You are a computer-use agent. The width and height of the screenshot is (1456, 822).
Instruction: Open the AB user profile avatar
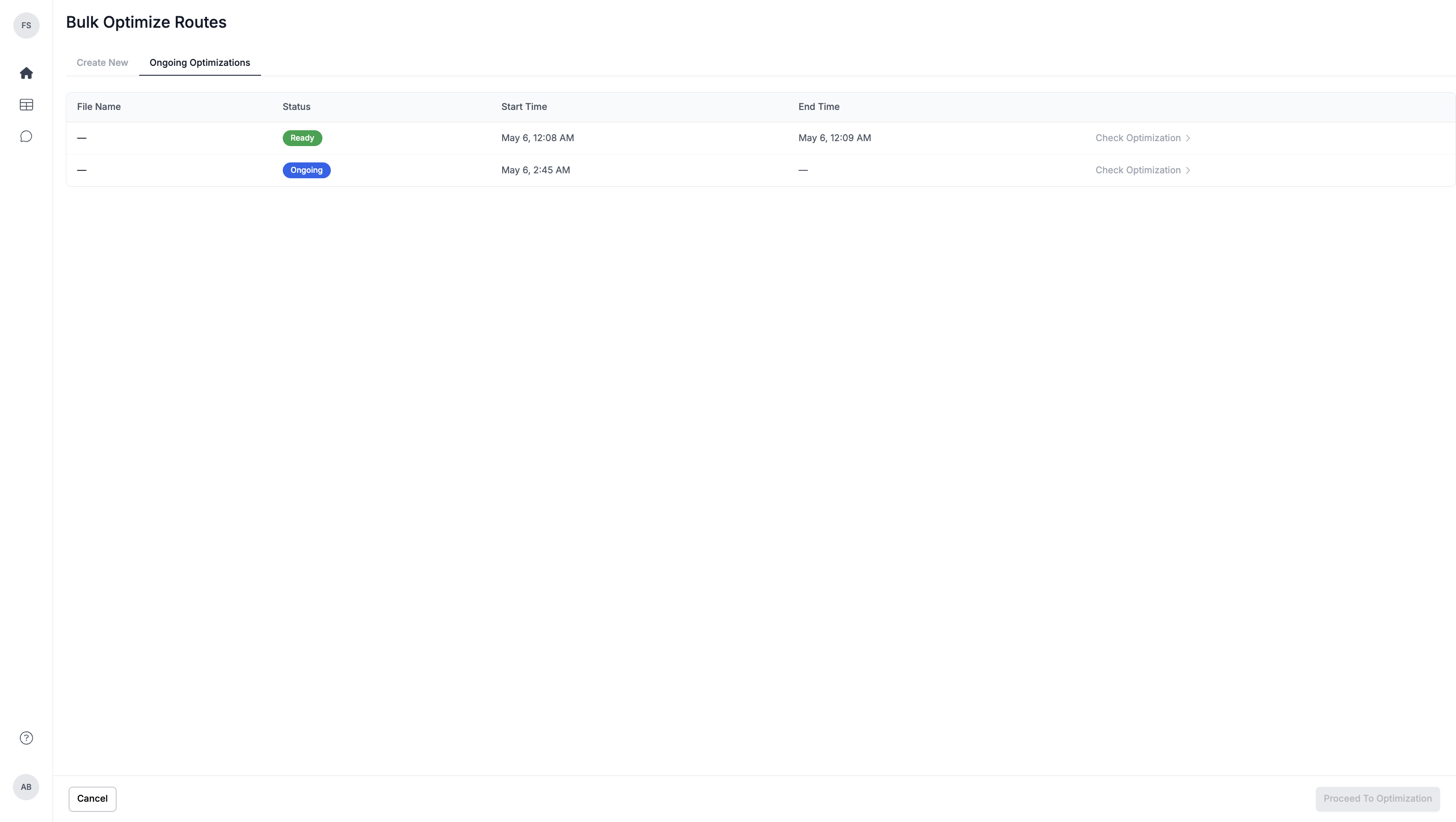coord(26,787)
